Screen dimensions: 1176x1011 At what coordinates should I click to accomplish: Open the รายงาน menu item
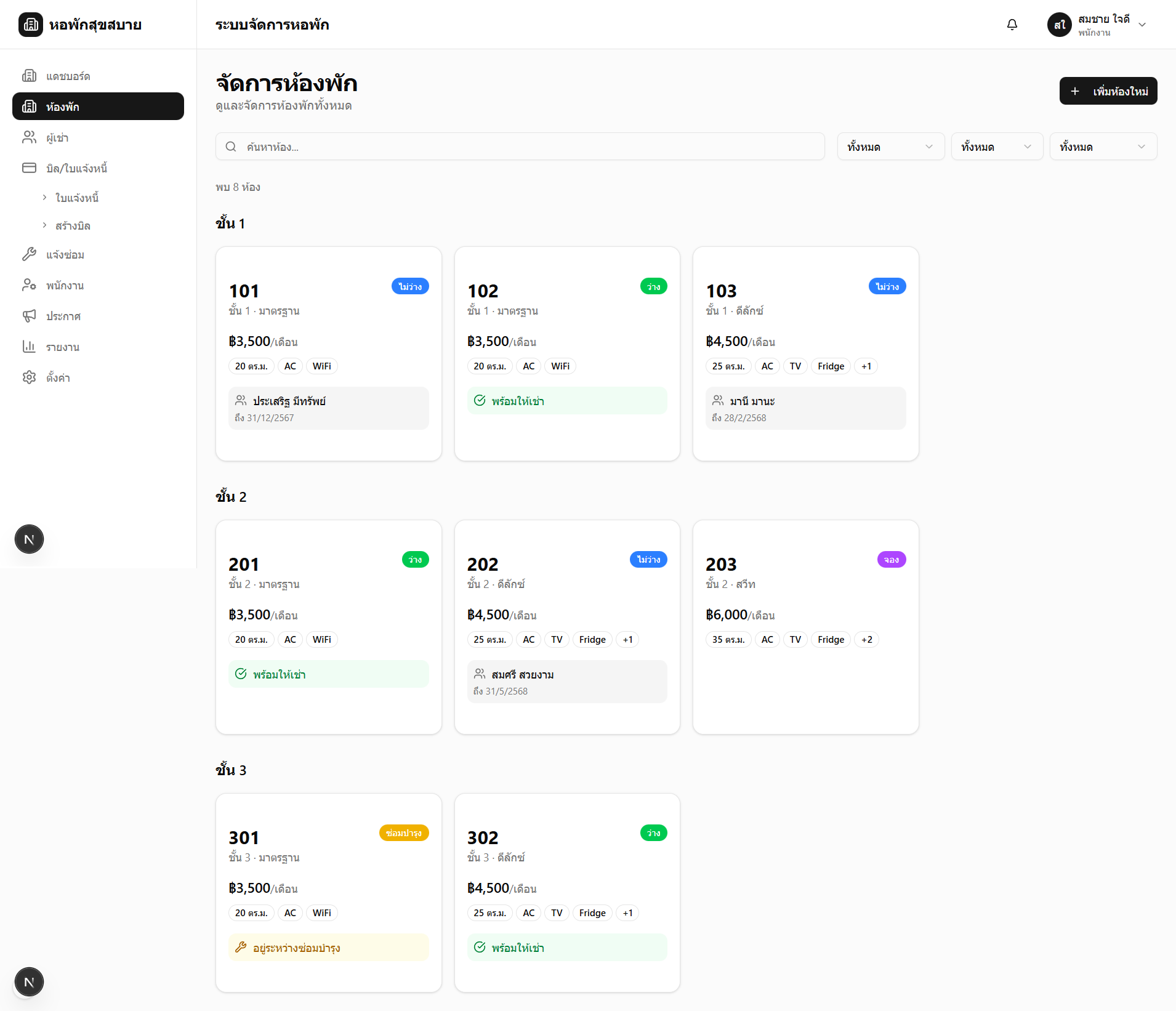point(98,347)
